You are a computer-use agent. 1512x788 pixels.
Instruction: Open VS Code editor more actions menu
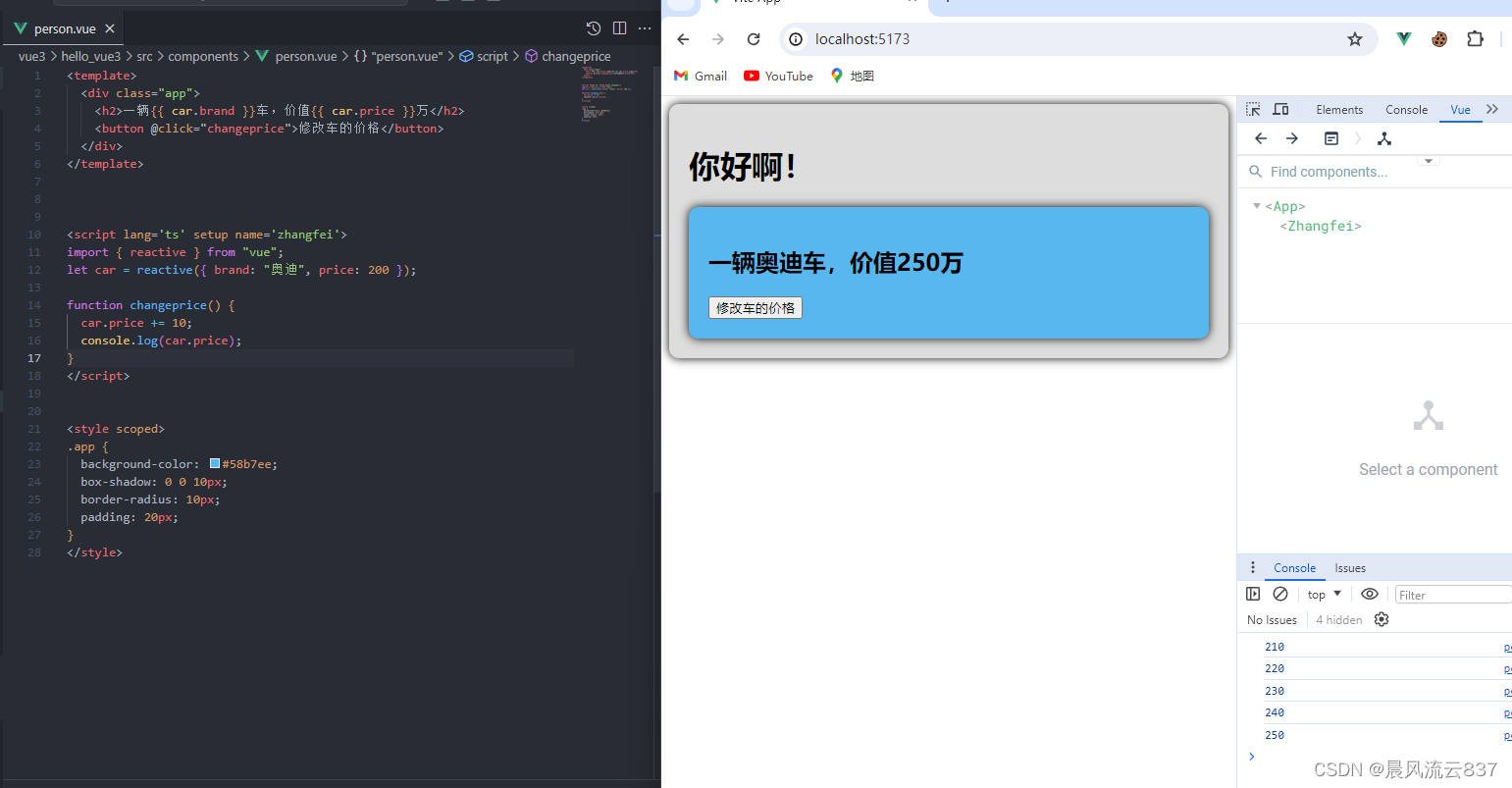(645, 28)
